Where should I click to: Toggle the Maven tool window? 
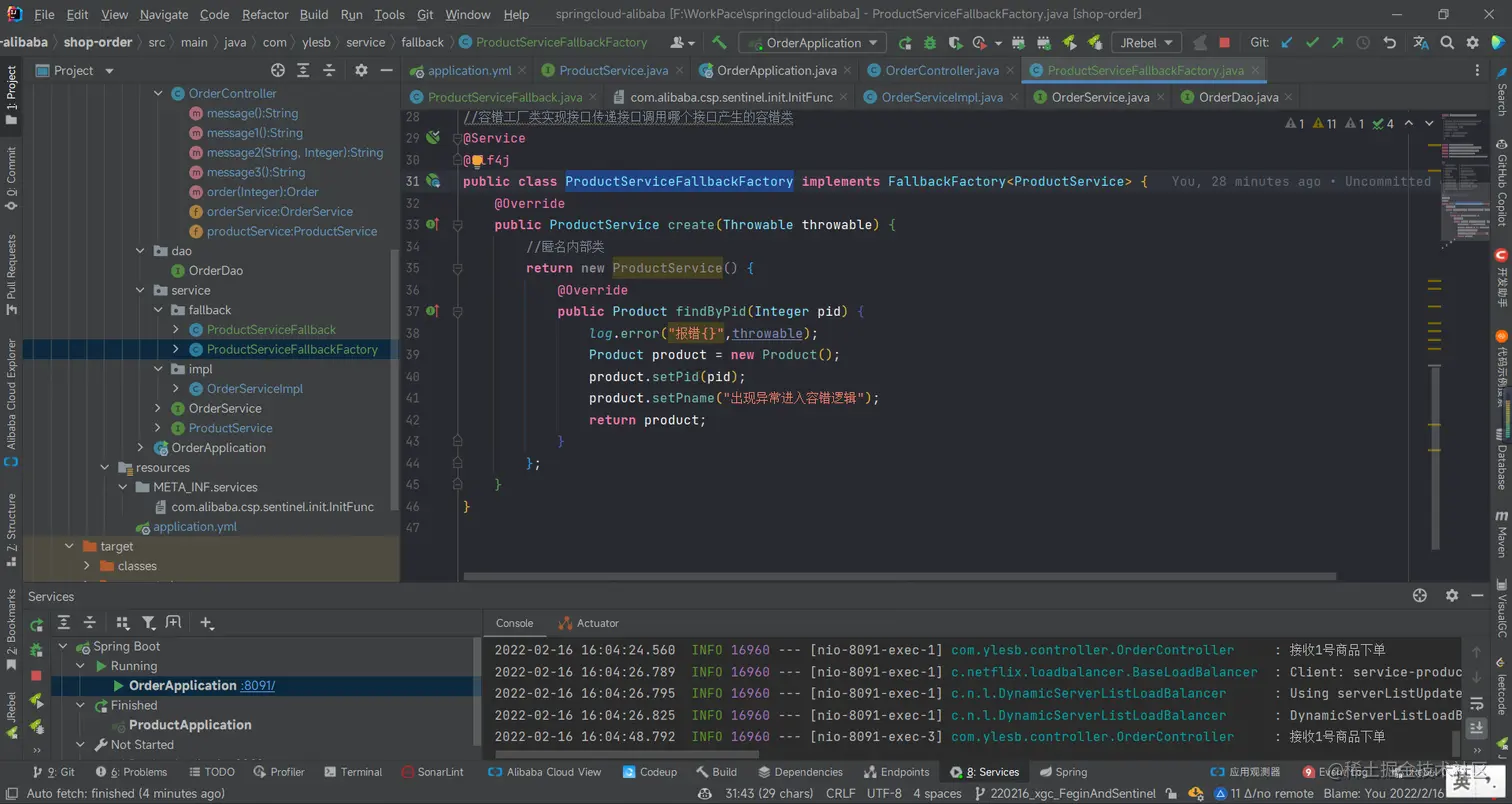coord(1501,533)
